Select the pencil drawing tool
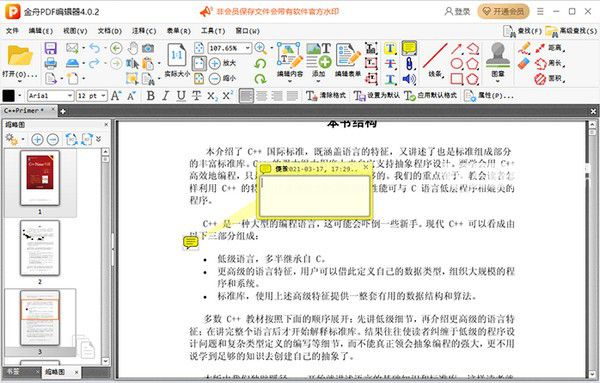The image size is (600, 383). coord(524,48)
